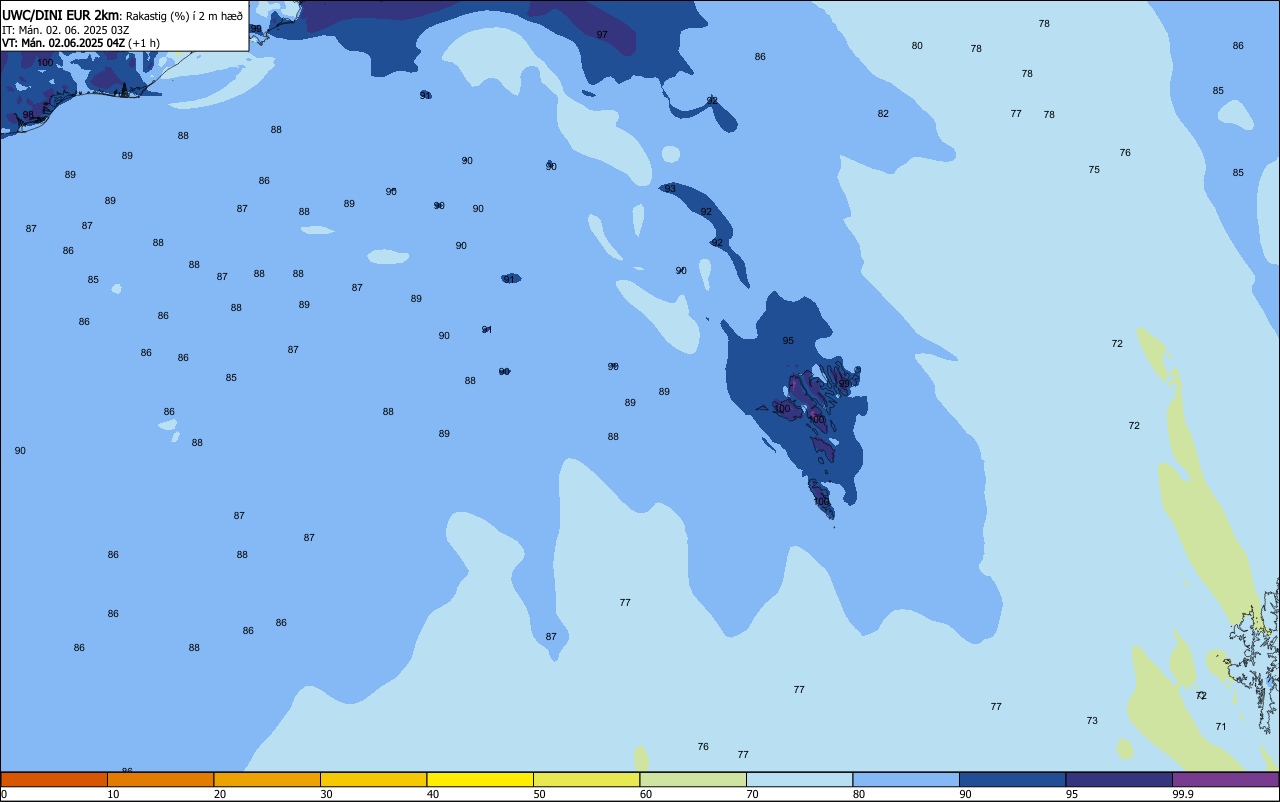Click the "99.9" tick label on the legend

[x=1183, y=794]
